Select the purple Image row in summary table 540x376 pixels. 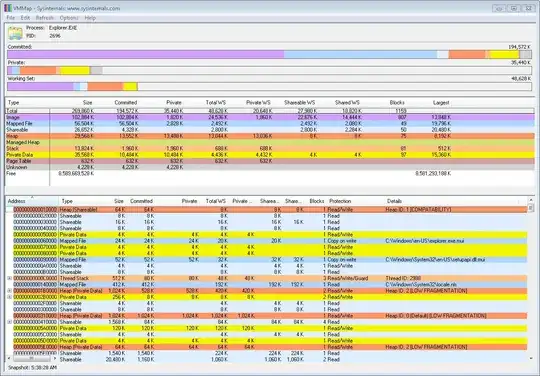pyautogui.click(x=270, y=117)
